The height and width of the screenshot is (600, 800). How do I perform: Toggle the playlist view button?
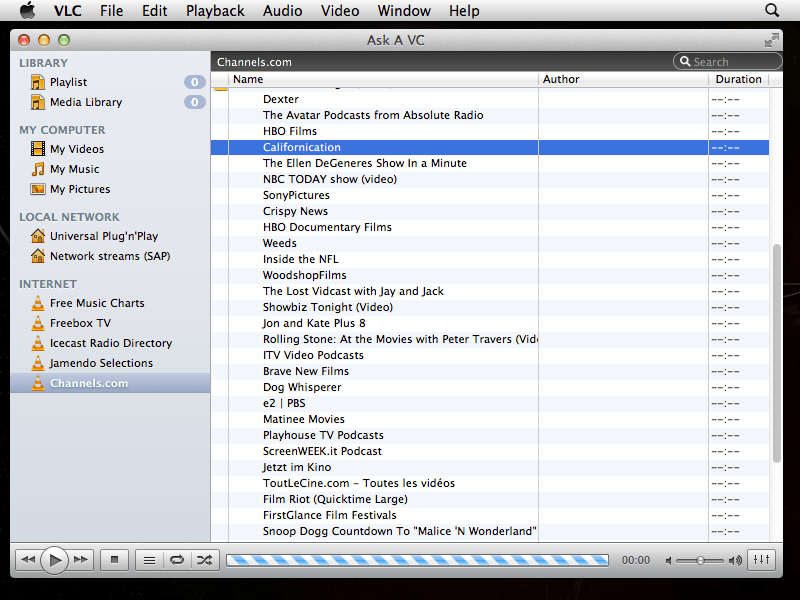(149, 560)
